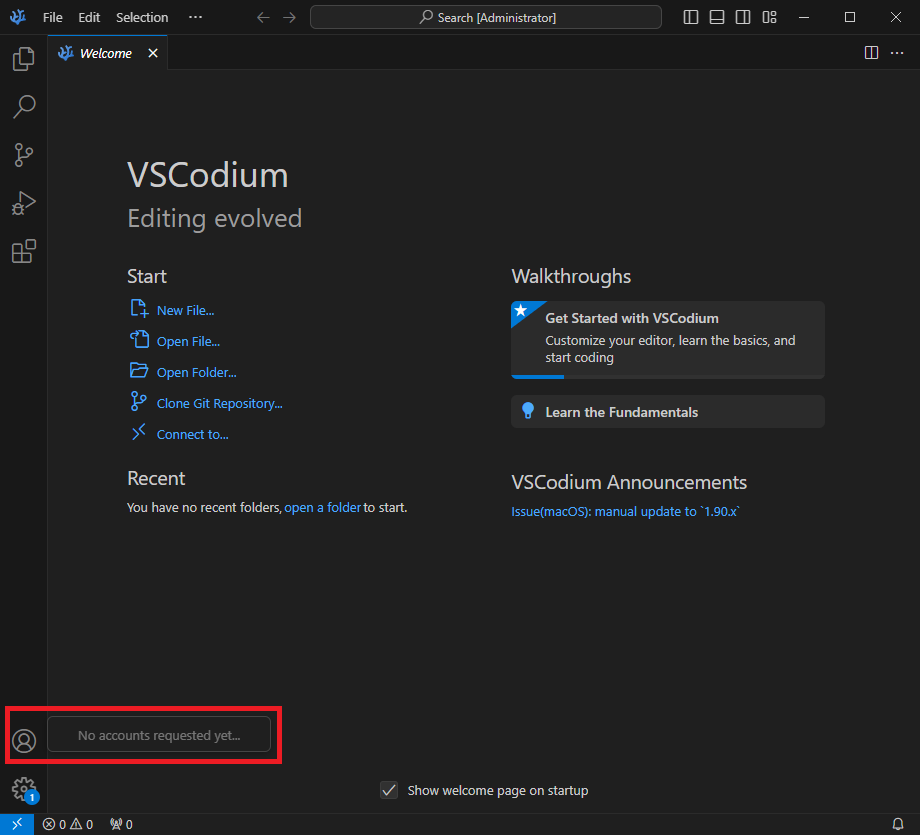This screenshot has height=835, width=920.
Task: Click the Open File... link
Action: [188, 342]
